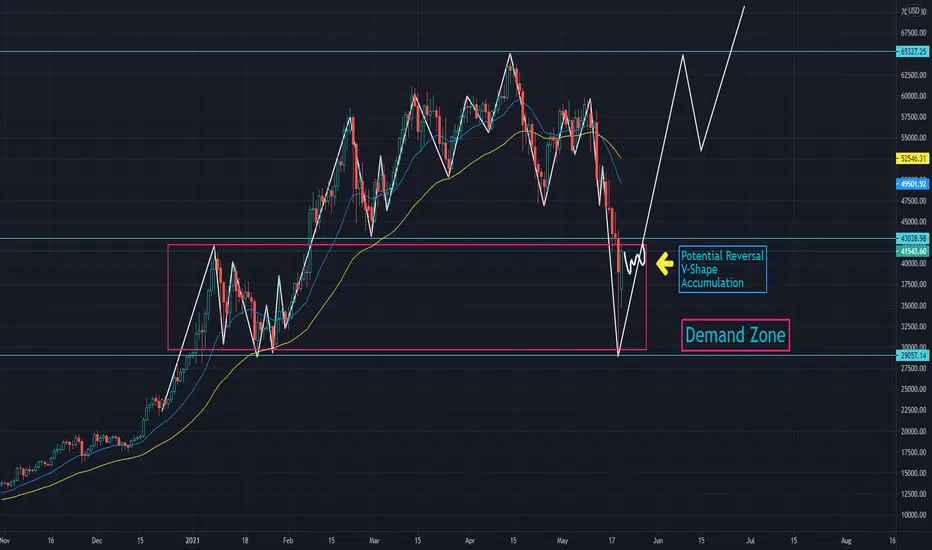932x550 pixels.
Task: Click the 2021 label on time axis
Action: coord(193,540)
